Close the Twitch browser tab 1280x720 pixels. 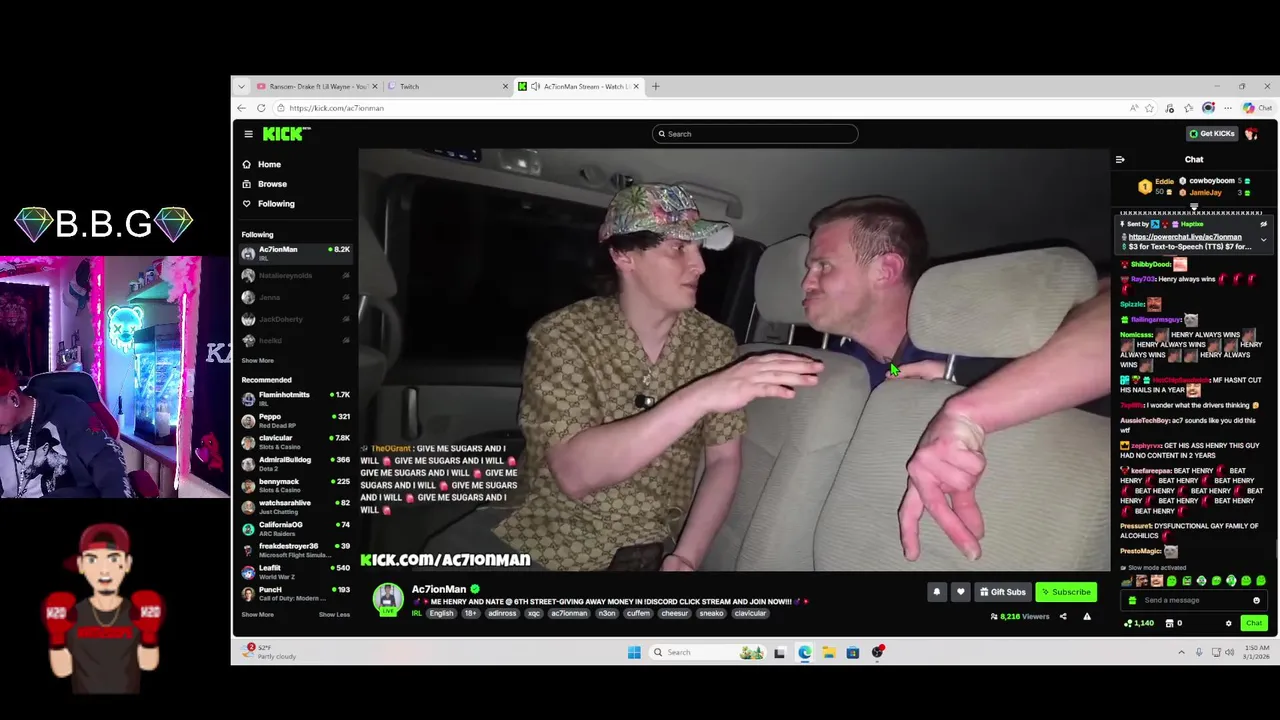[x=505, y=87]
